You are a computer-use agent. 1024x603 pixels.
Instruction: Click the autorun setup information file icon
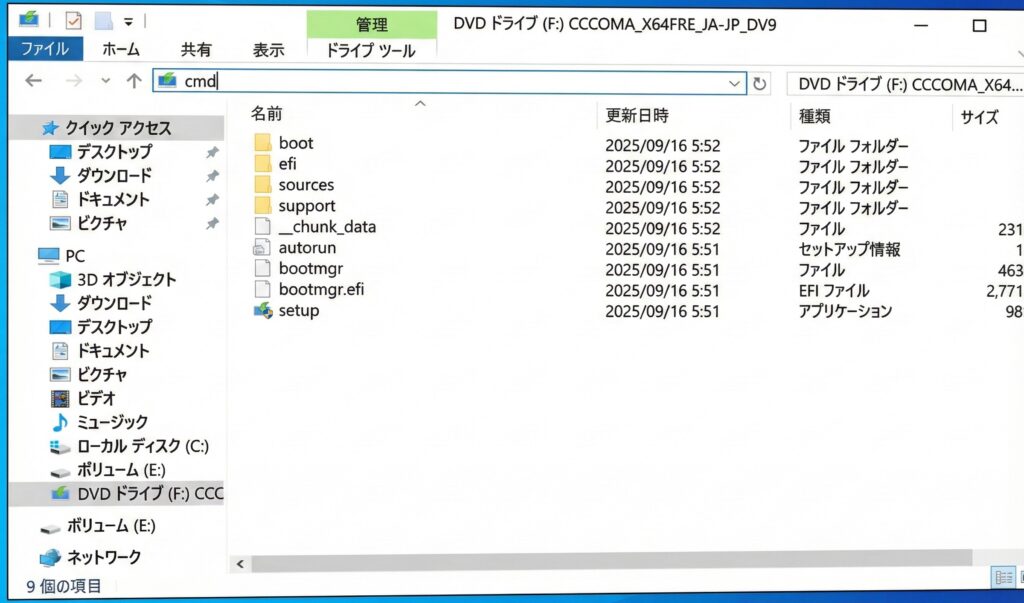262,248
